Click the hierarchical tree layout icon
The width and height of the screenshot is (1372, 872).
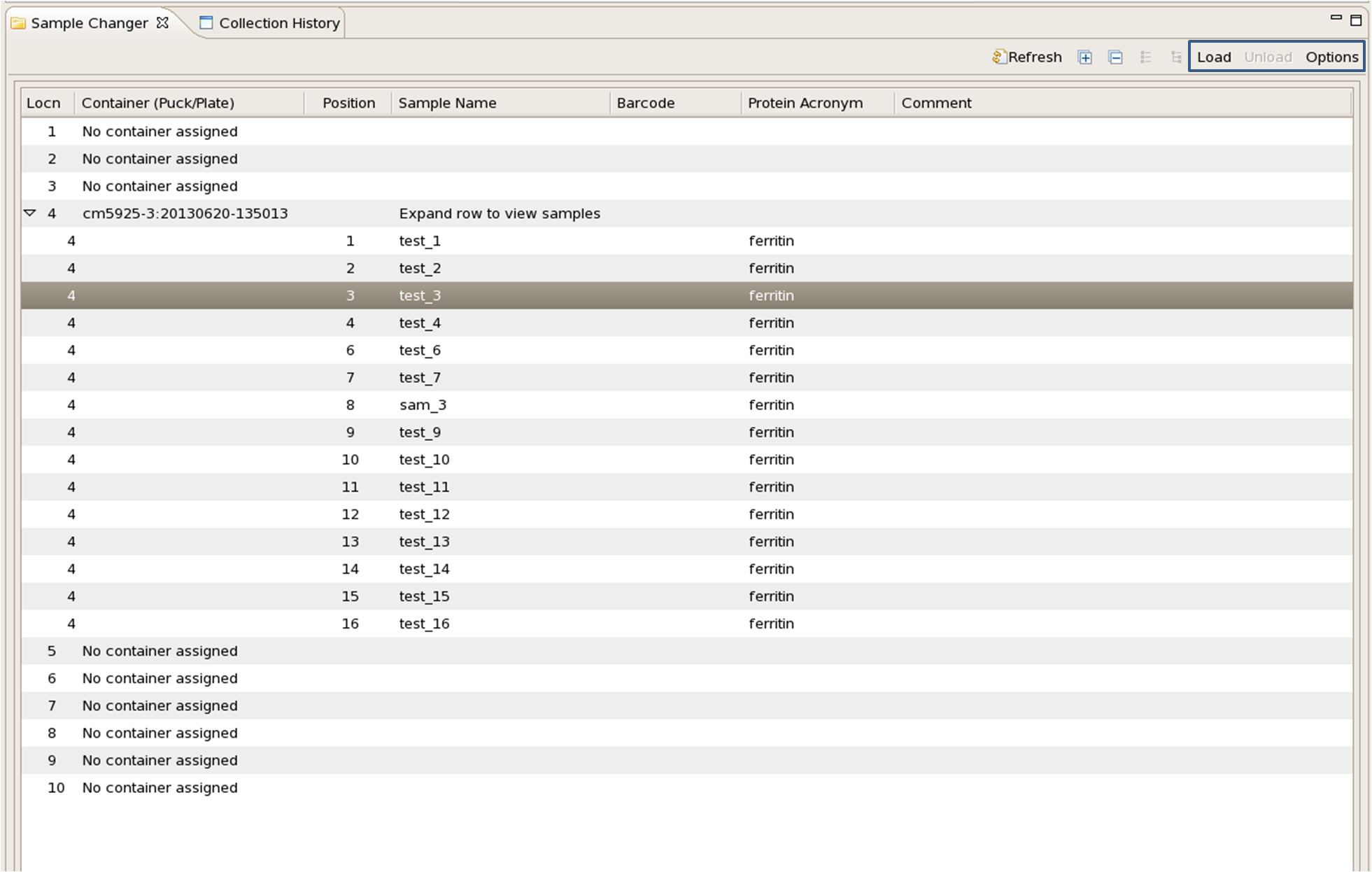1175,57
